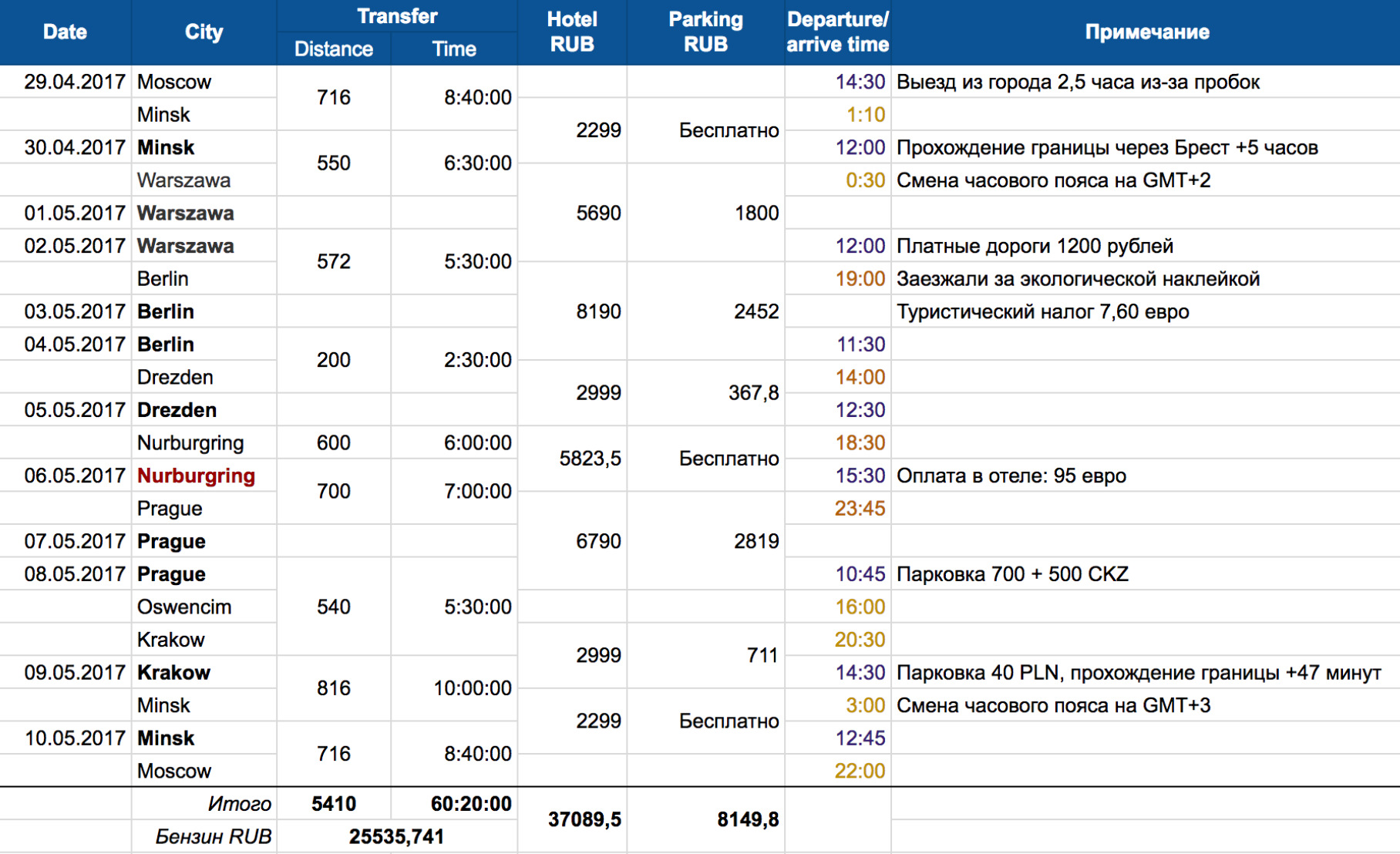
Task: Click fuel cost 25535,741
Action: pos(397,836)
